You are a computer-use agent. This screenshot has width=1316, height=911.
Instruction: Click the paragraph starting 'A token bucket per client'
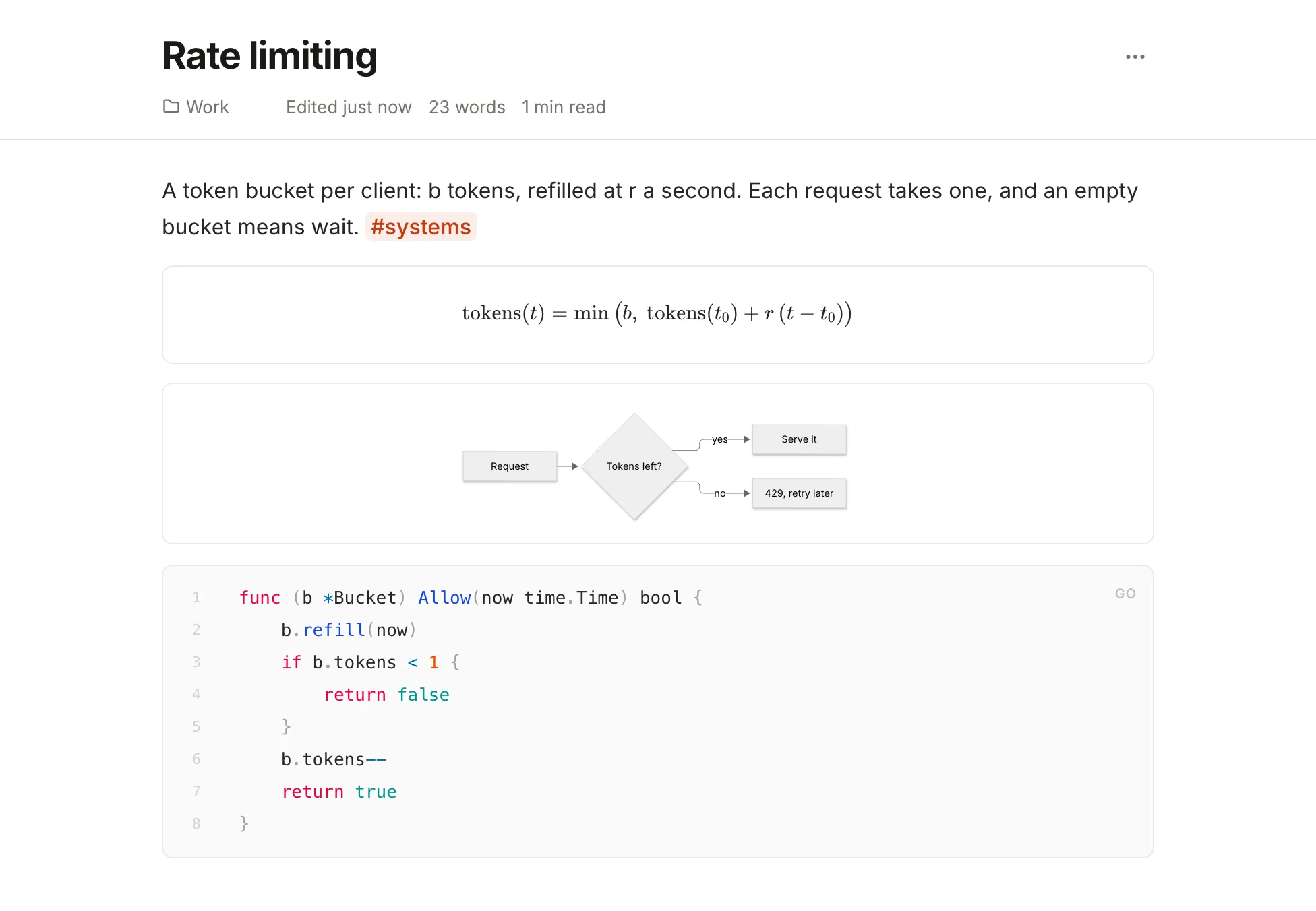click(x=650, y=209)
